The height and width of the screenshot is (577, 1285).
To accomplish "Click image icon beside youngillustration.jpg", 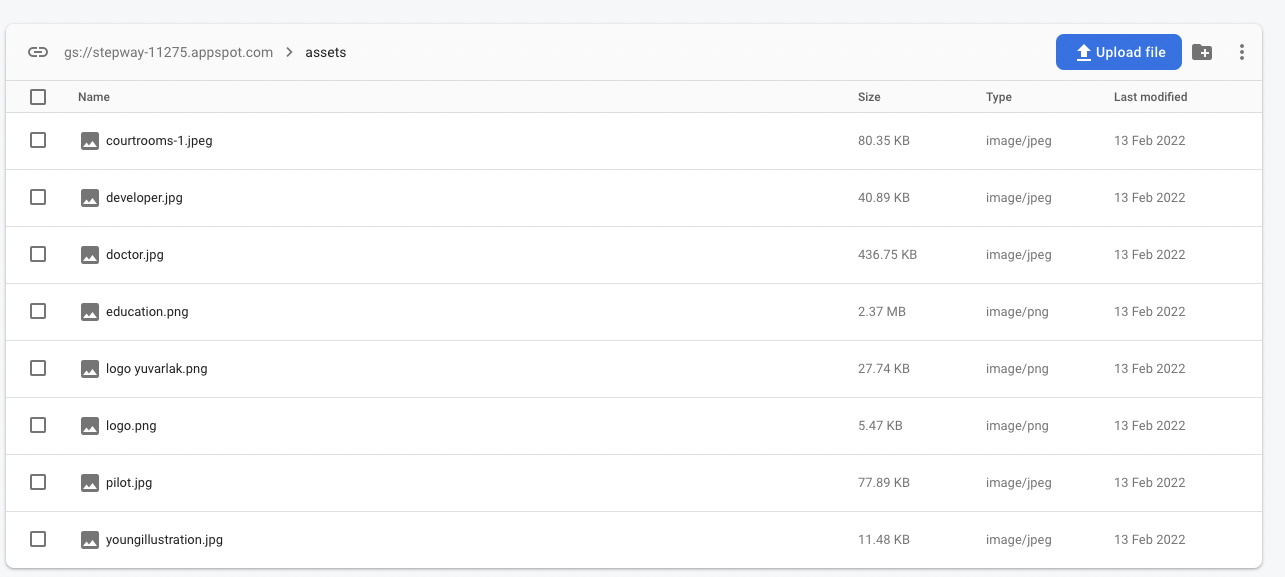I will [90, 540].
